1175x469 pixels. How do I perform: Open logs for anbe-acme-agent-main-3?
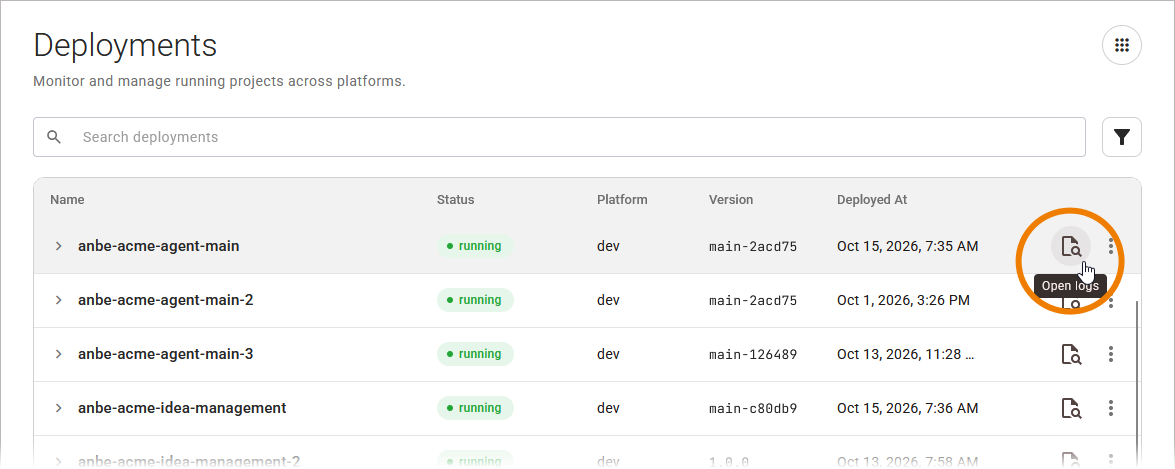tap(1071, 354)
